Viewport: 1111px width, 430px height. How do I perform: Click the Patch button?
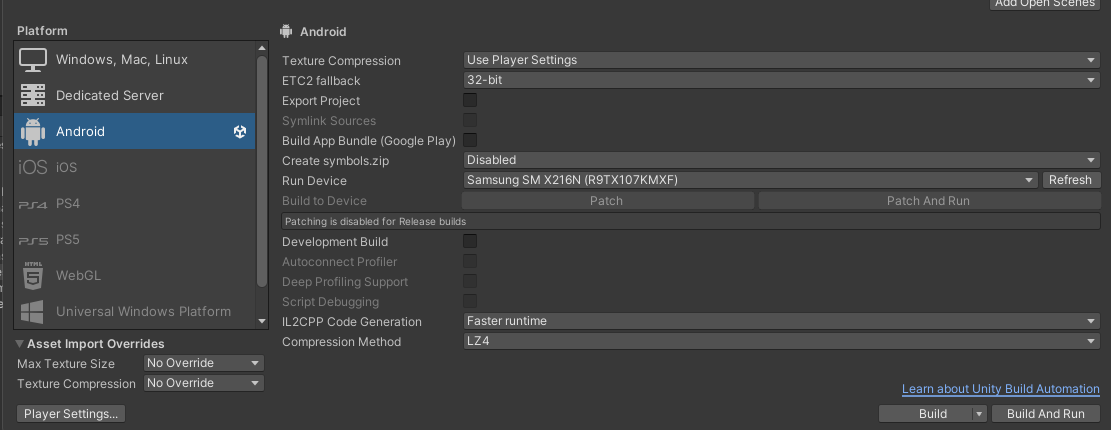pyautogui.click(x=607, y=200)
